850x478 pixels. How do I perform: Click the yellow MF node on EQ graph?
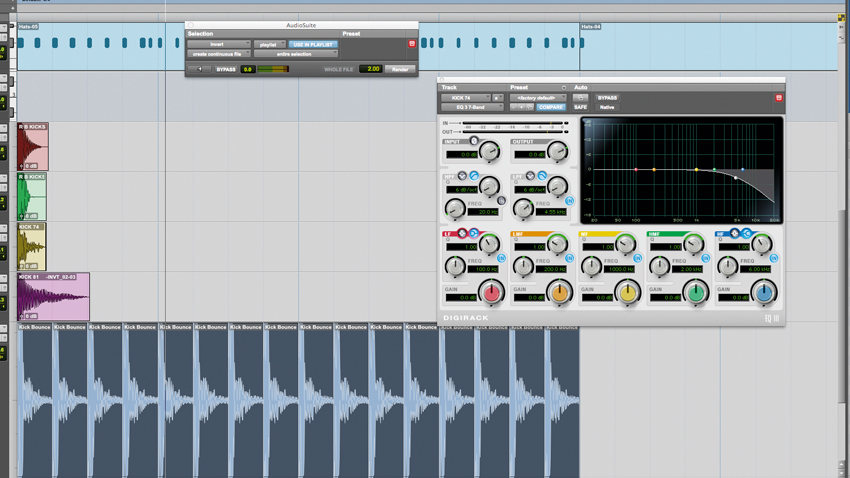click(x=697, y=170)
